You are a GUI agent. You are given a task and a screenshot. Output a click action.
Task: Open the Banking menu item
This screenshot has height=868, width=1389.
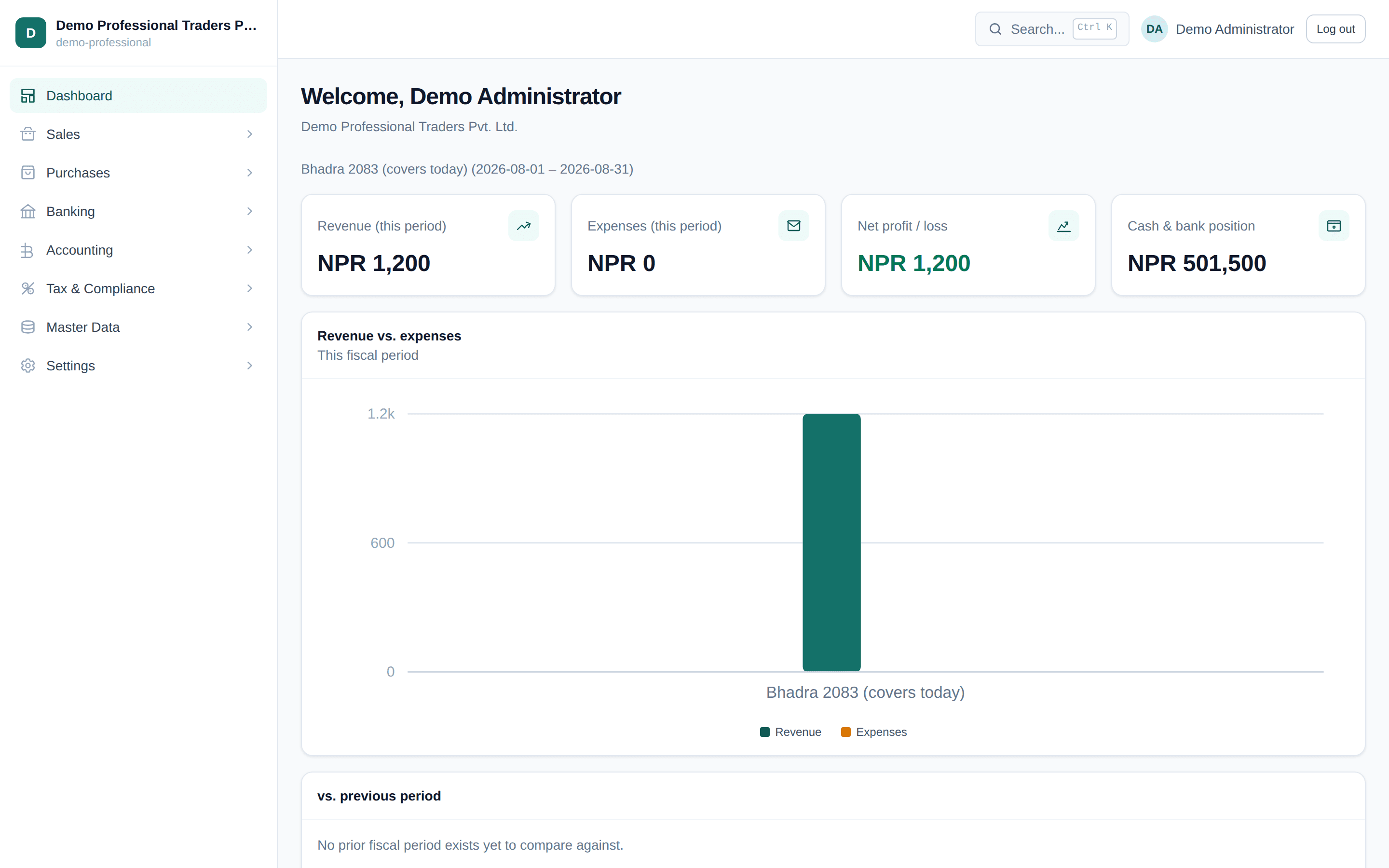click(138, 211)
